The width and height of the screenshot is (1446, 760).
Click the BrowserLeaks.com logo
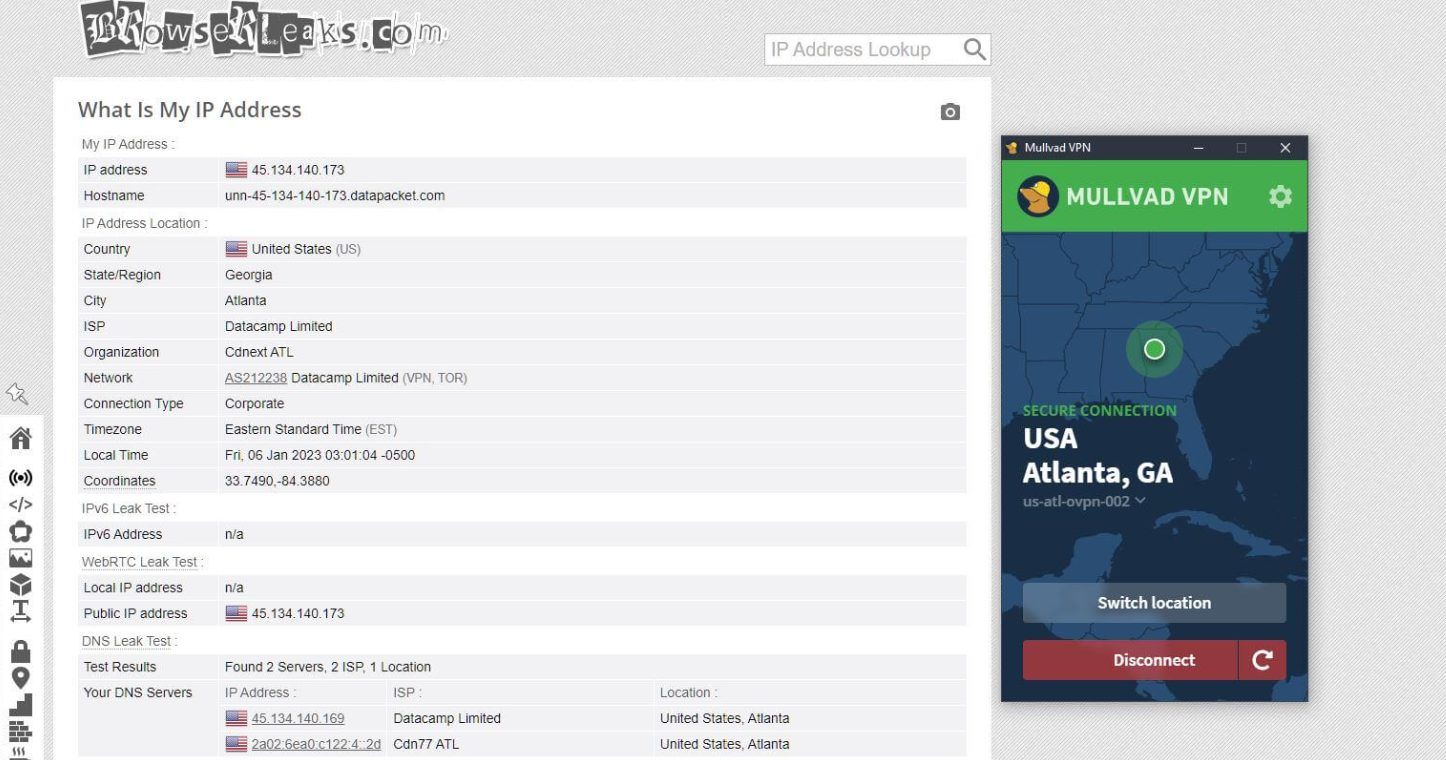coord(263,30)
